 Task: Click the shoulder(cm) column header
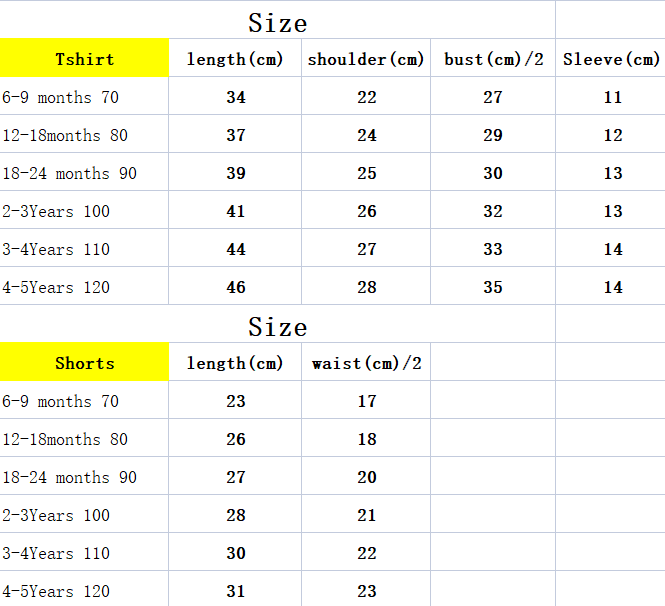[x=366, y=58]
